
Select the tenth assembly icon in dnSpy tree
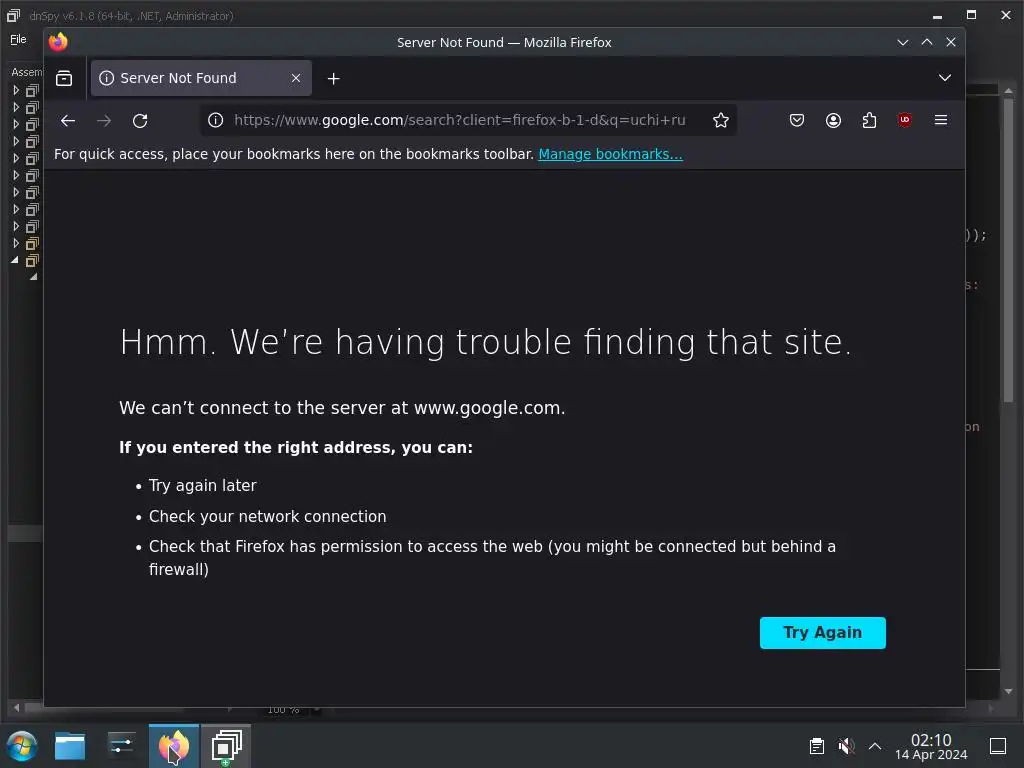click(x=32, y=244)
